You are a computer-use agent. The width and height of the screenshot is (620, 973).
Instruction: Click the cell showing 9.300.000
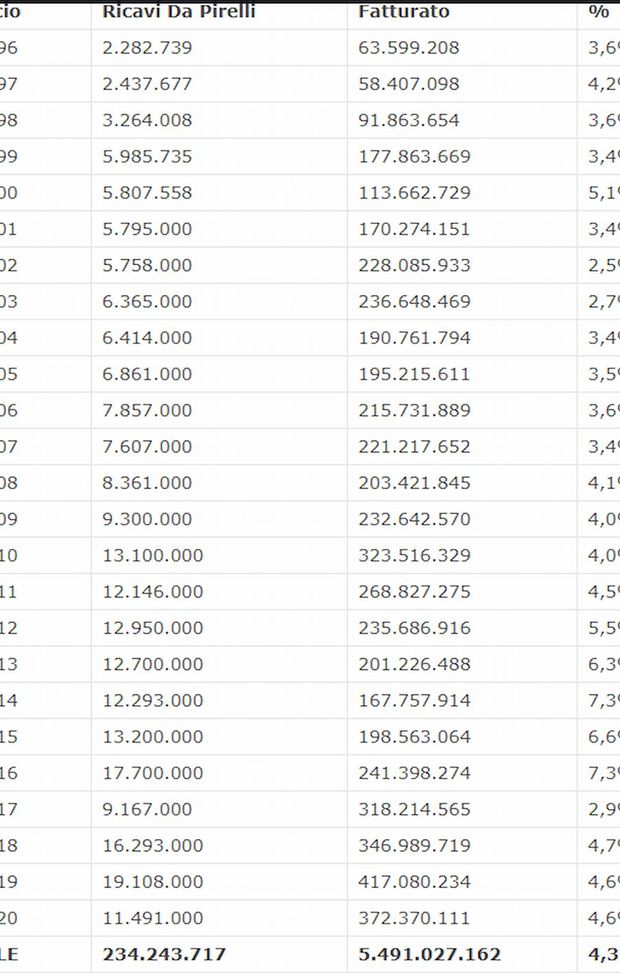147,519
